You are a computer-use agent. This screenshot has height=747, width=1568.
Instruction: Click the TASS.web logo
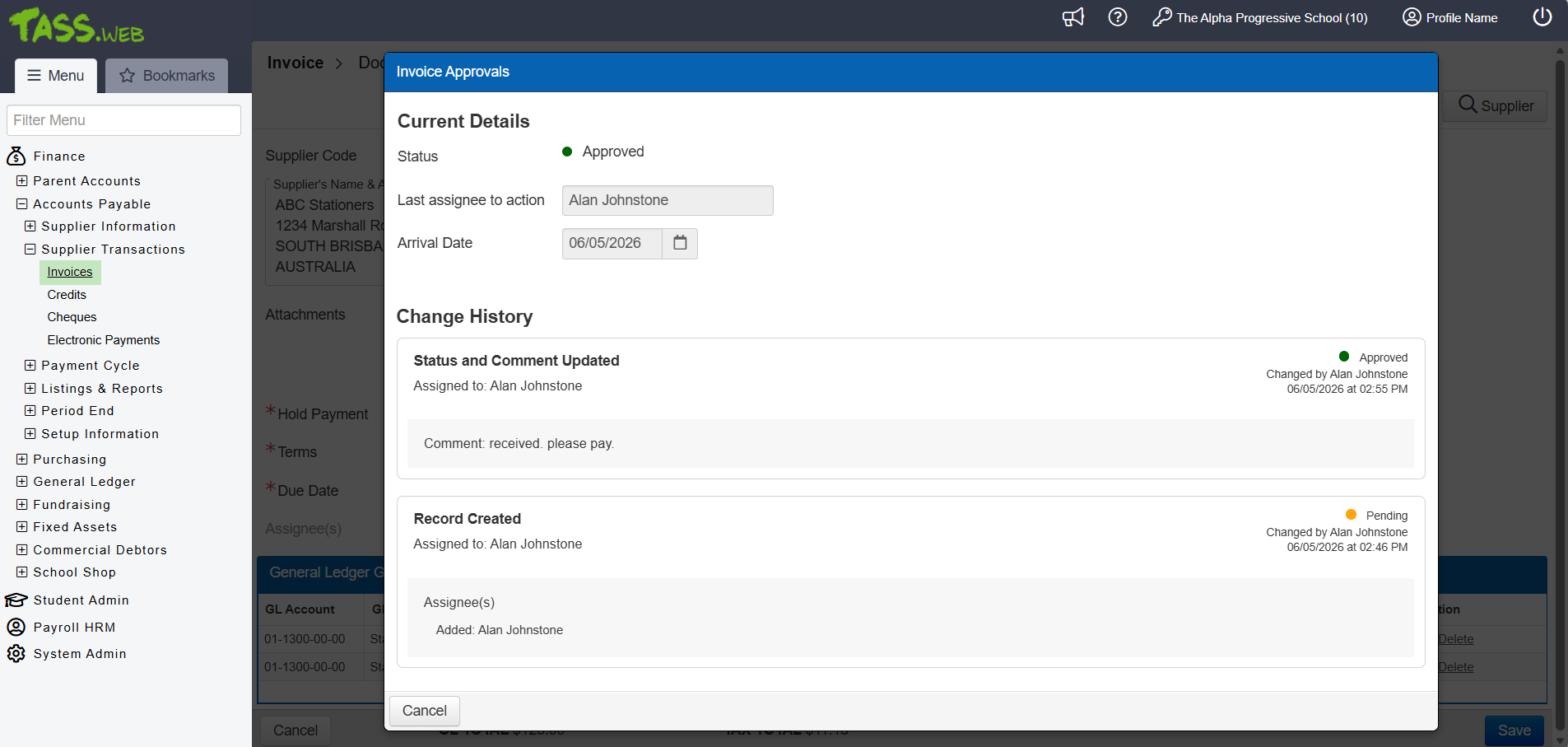pos(76,26)
